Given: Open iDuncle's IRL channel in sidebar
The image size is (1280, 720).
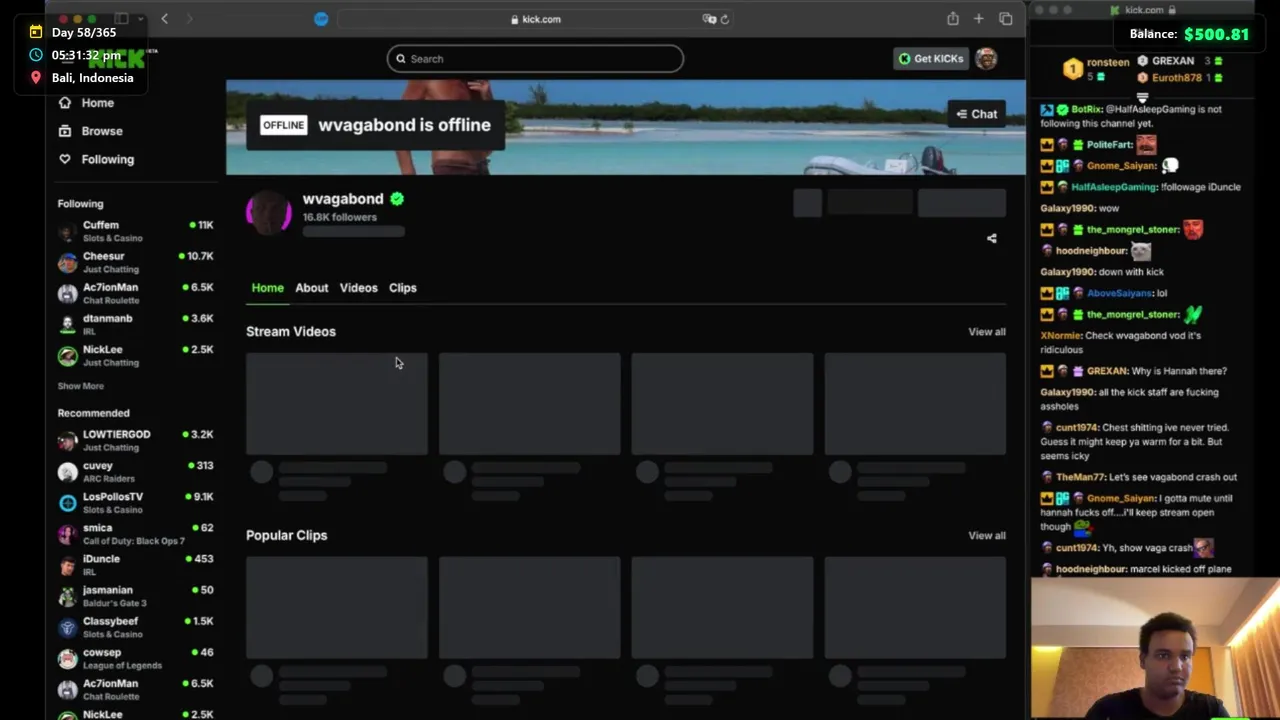Looking at the screenshot, I should (x=135, y=565).
